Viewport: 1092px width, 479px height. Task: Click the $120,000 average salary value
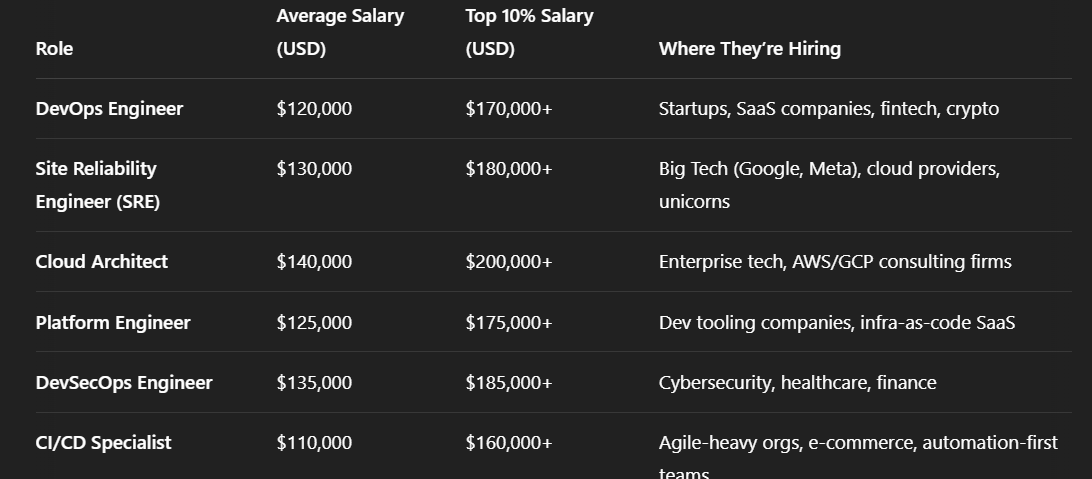pyautogui.click(x=314, y=109)
